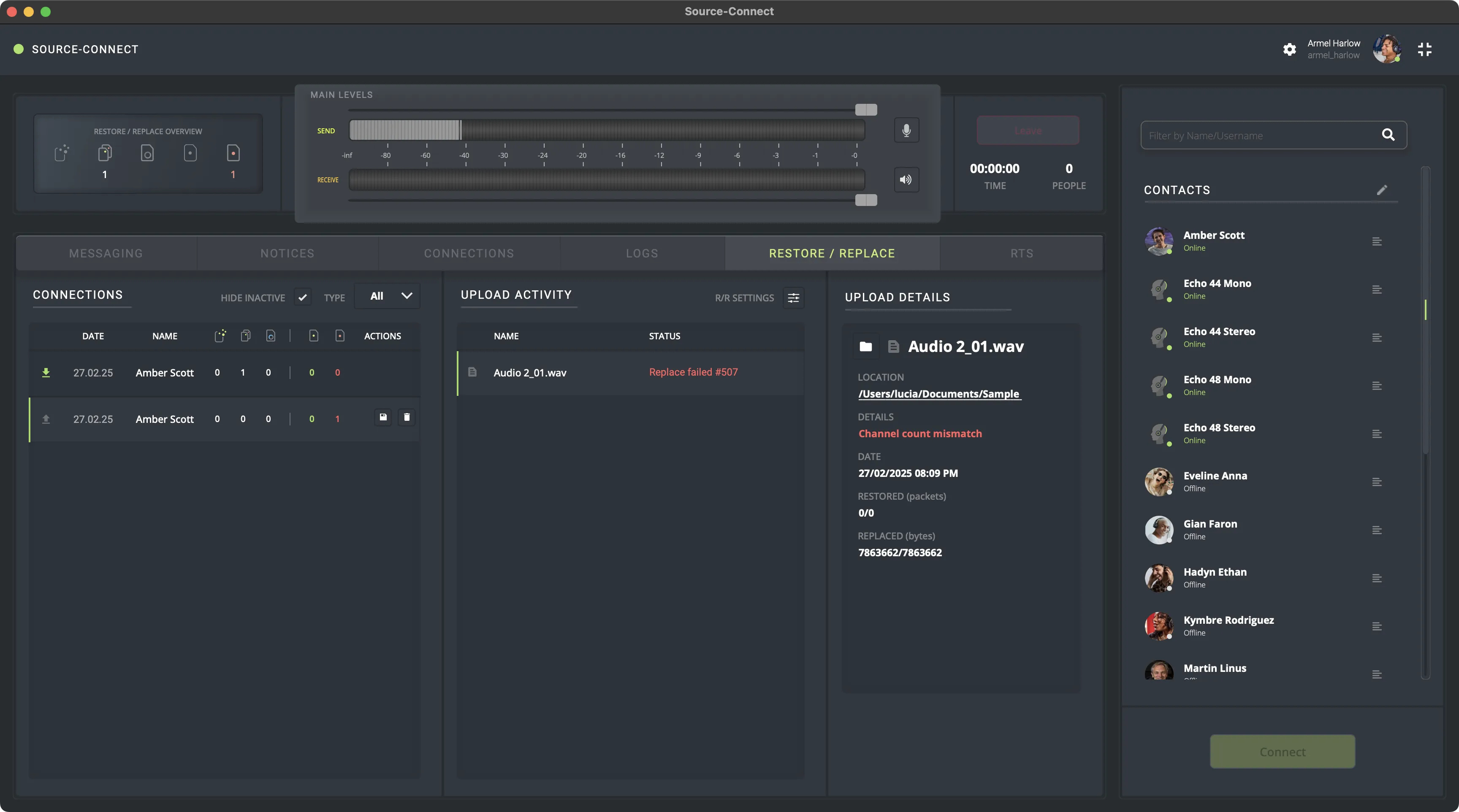Click the pending files icon in overview panel
This screenshot has width=1459, height=812.
click(x=62, y=154)
